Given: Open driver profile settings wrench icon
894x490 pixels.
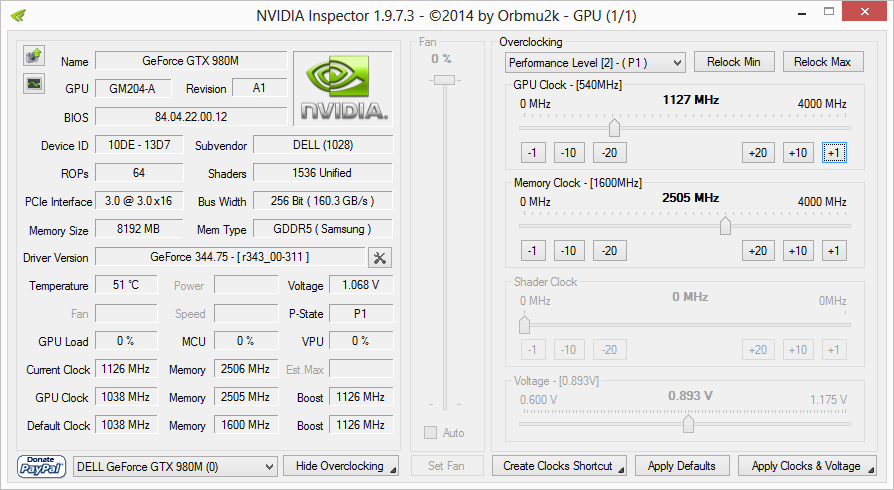Looking at the screenshot, I should [x=380, y=258].
